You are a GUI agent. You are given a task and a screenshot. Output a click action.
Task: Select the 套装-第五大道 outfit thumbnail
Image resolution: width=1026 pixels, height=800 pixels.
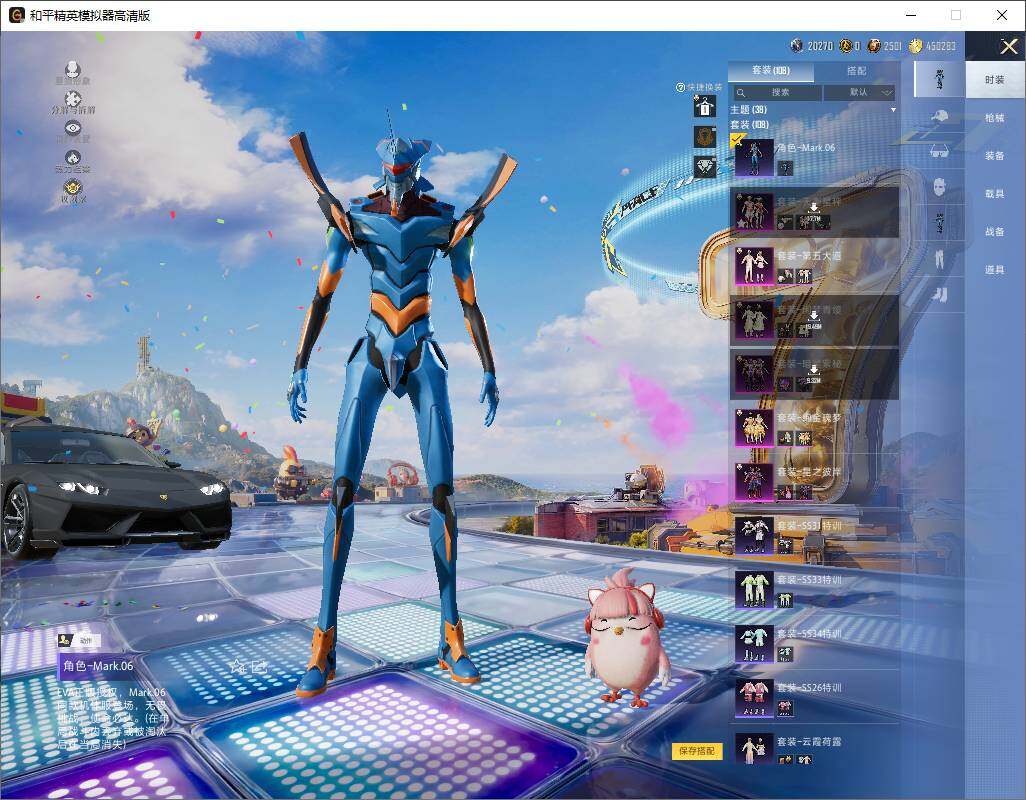click(754, 266)
